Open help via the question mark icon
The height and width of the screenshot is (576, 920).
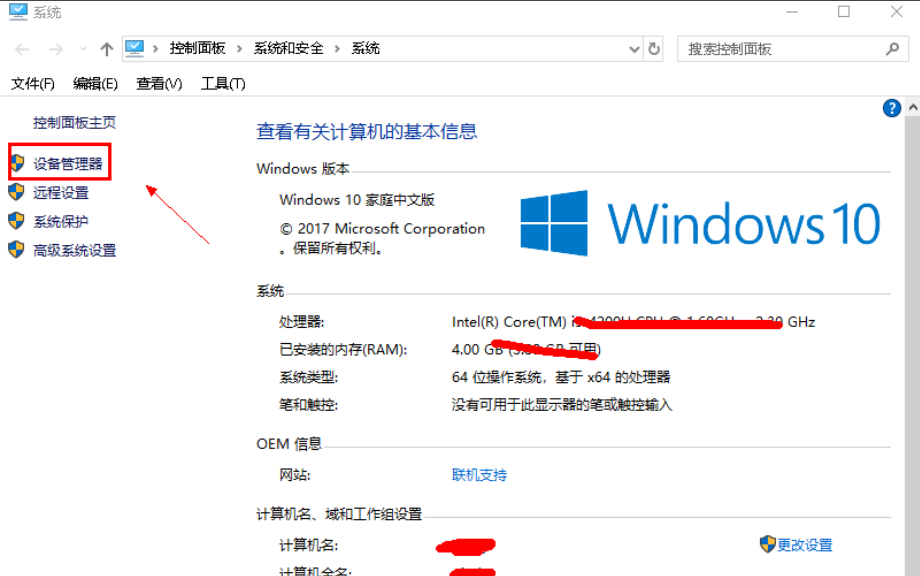click(x=891, y=107)
